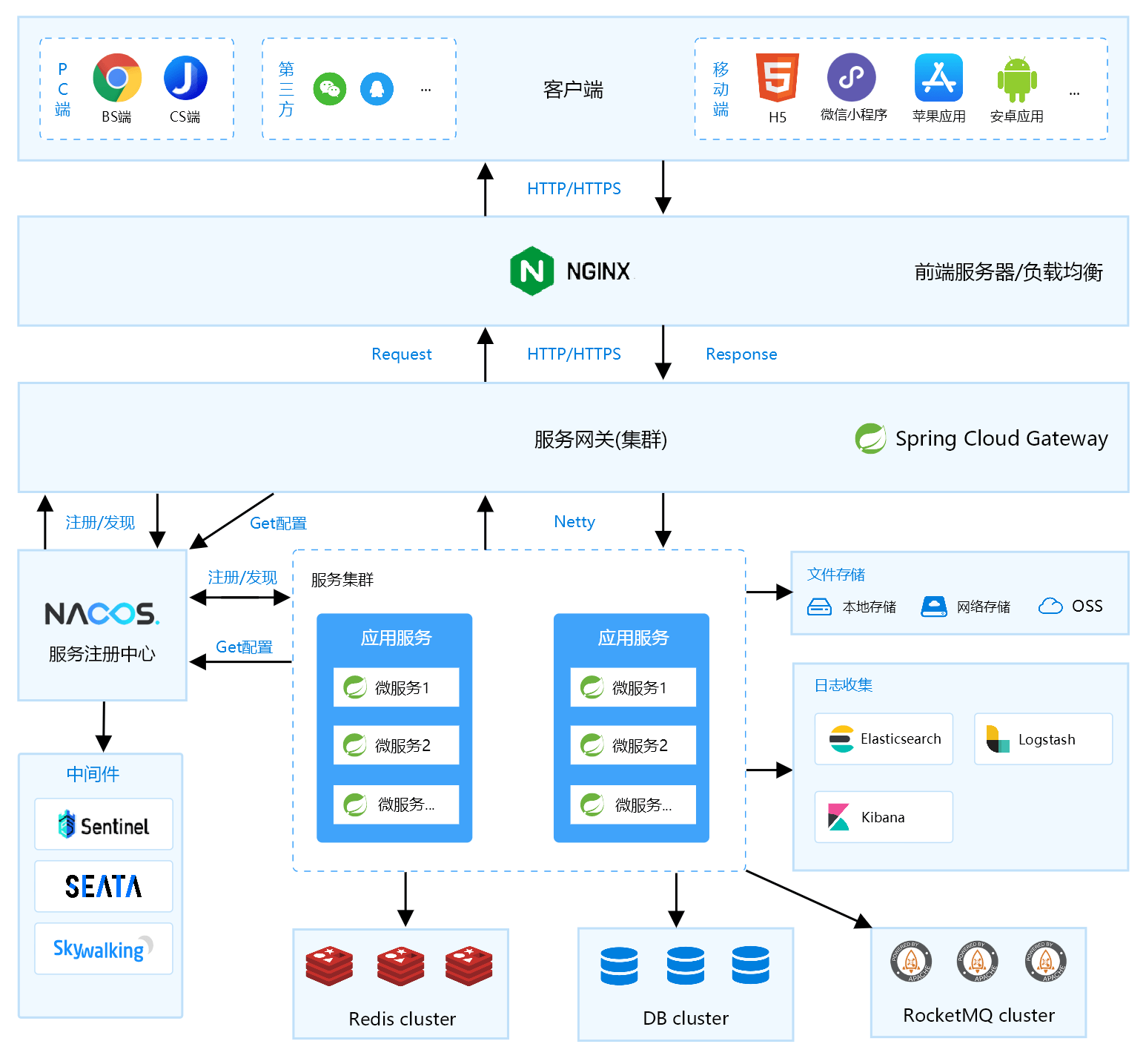Click the DB cluster label
Image resolution: width=1146 pixels, height=1064 pixels.
[686, 1018]
